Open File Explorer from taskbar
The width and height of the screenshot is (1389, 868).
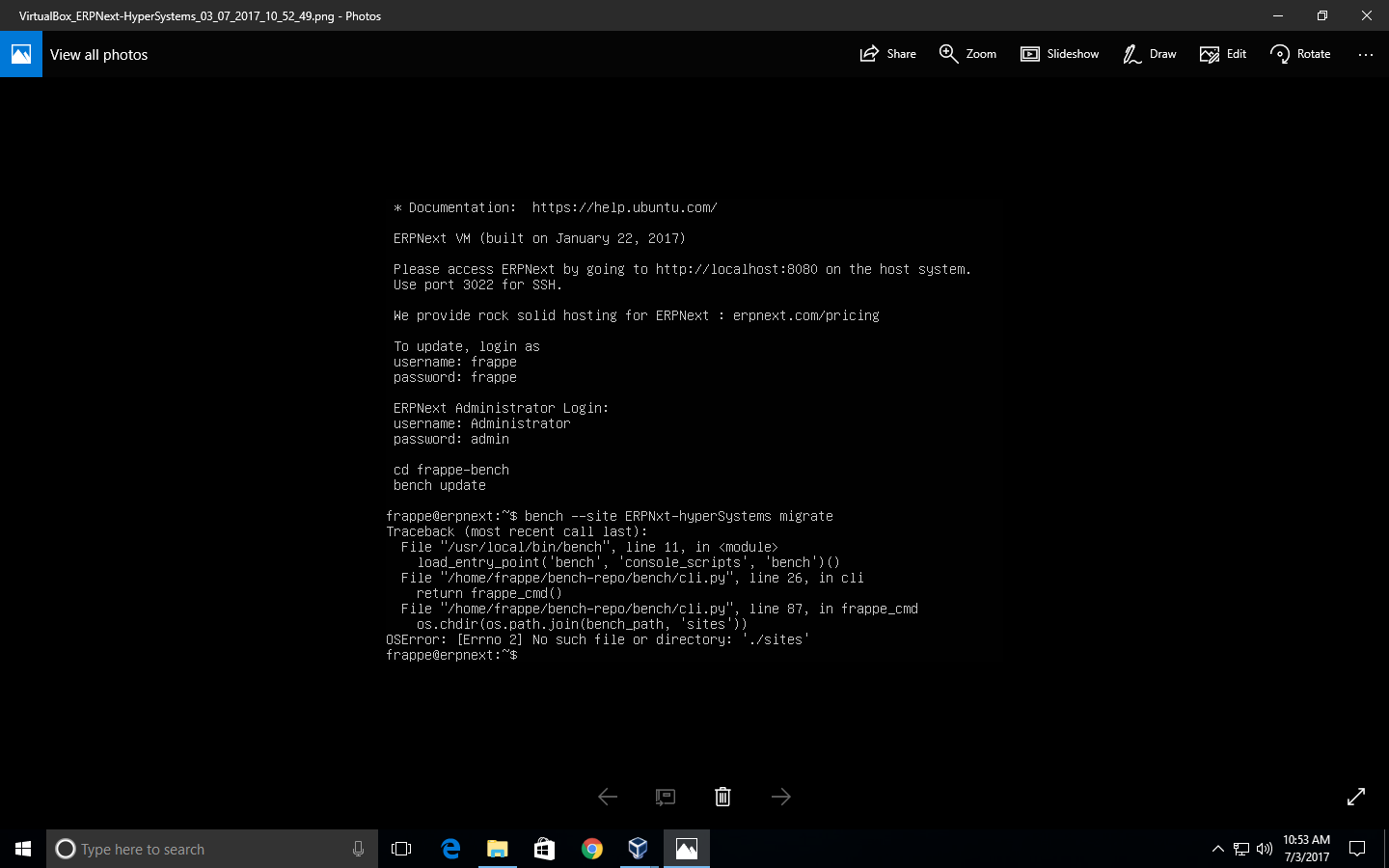coord(498,849)
